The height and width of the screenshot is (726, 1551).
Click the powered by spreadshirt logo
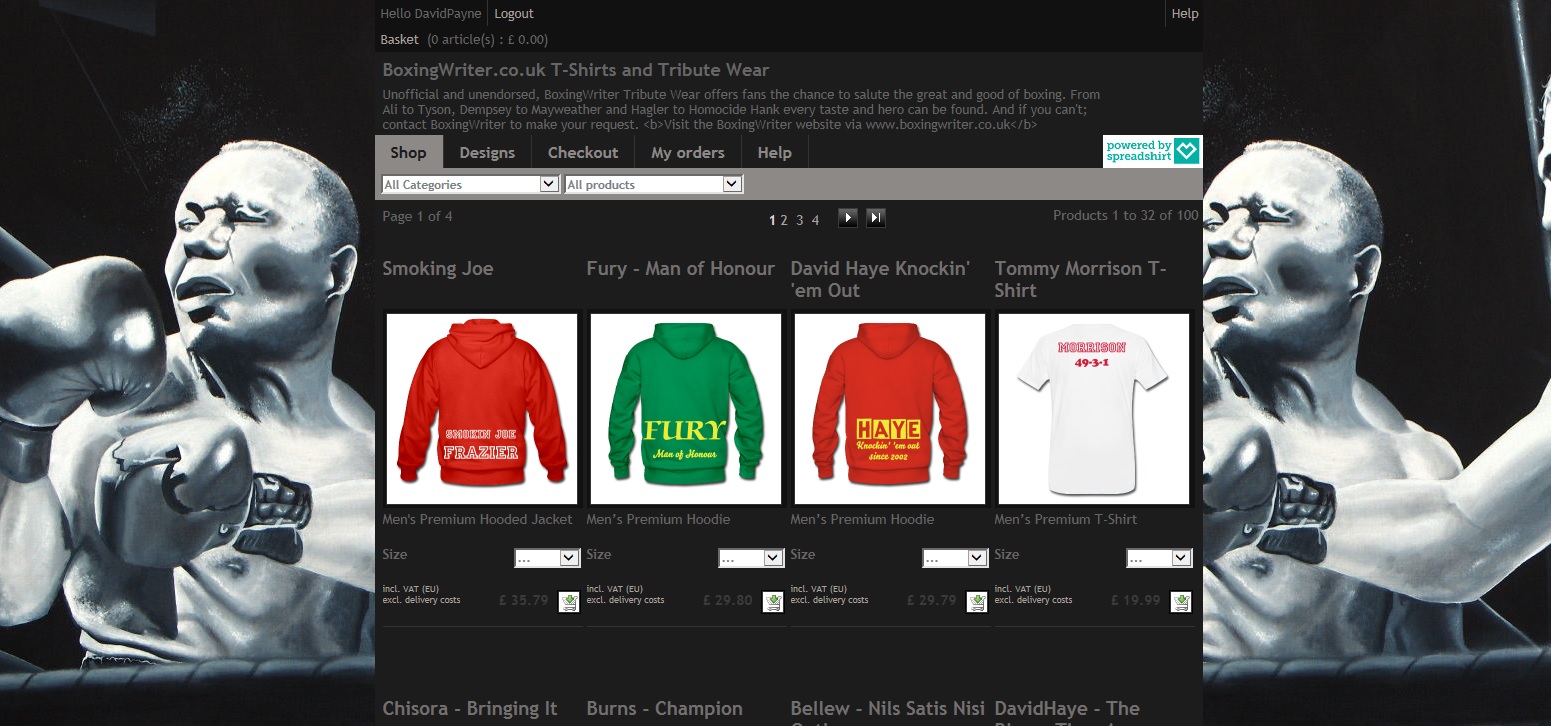click(x=1151, y=150)
